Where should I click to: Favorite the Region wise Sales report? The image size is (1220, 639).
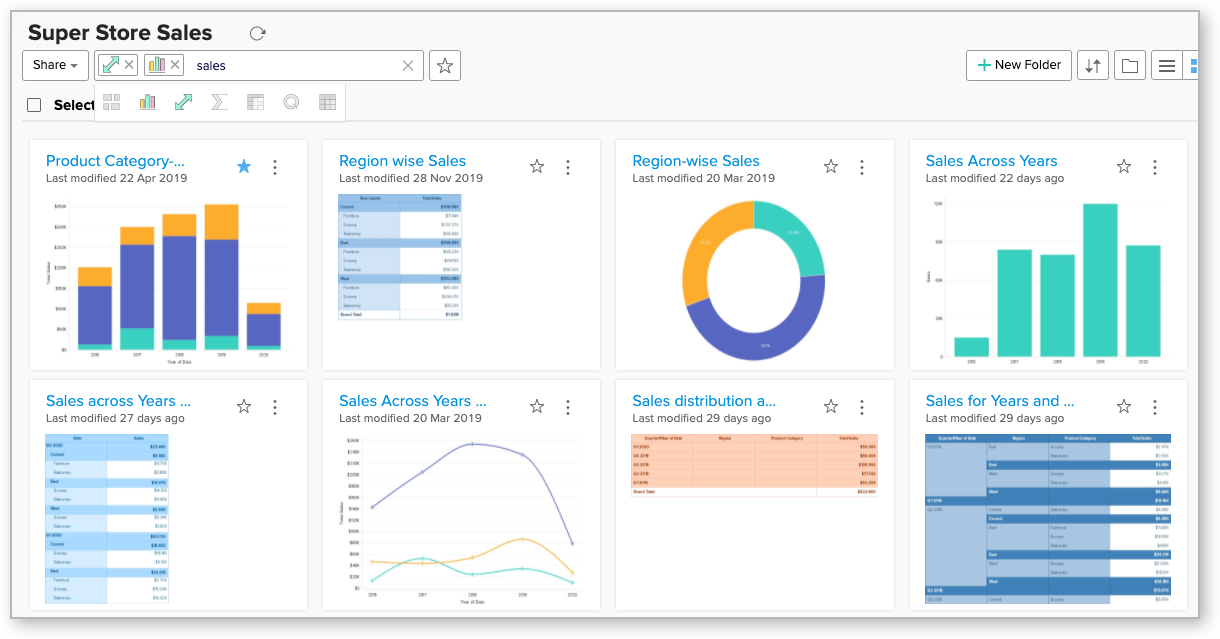pos(536,167)
